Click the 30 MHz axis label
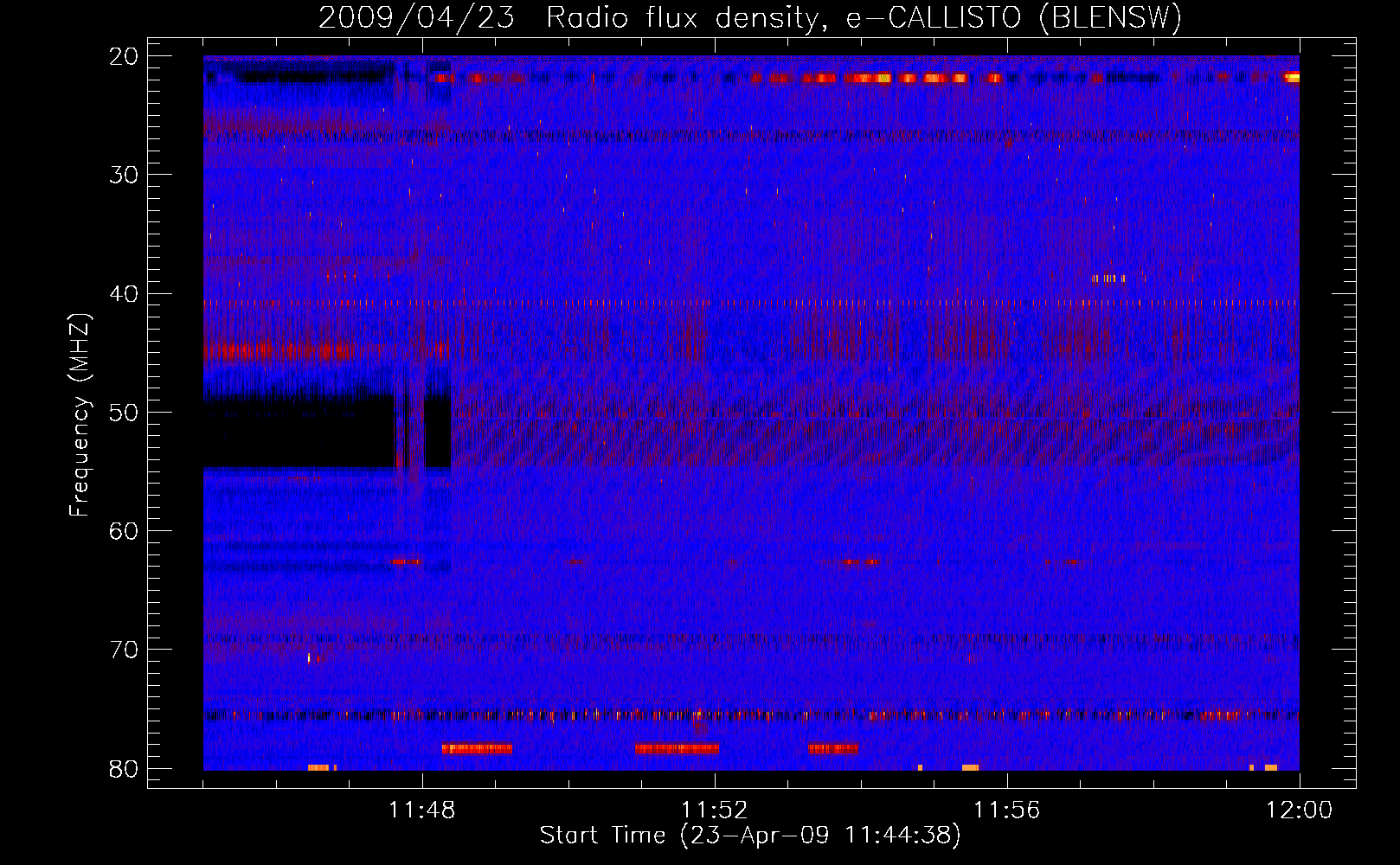The width and height of the screenshot is (1400, 865). click(x=124, y=175)
